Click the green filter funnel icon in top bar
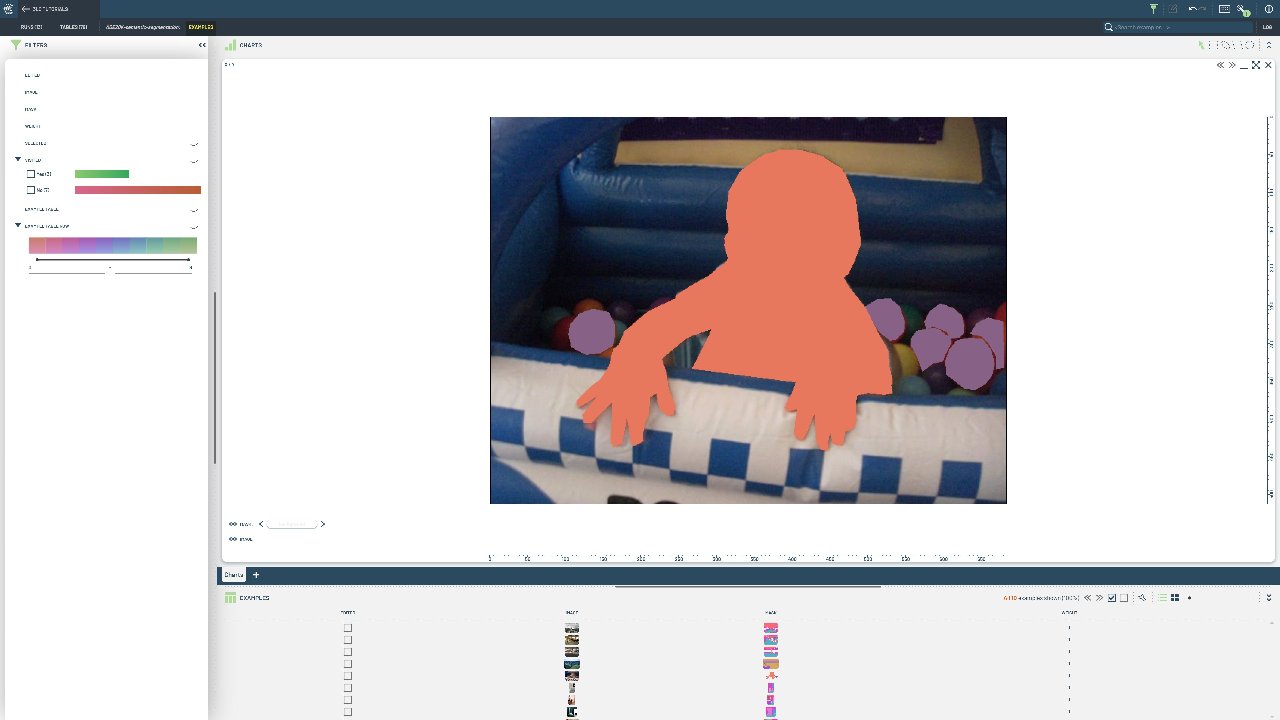 click(1154, 9)
